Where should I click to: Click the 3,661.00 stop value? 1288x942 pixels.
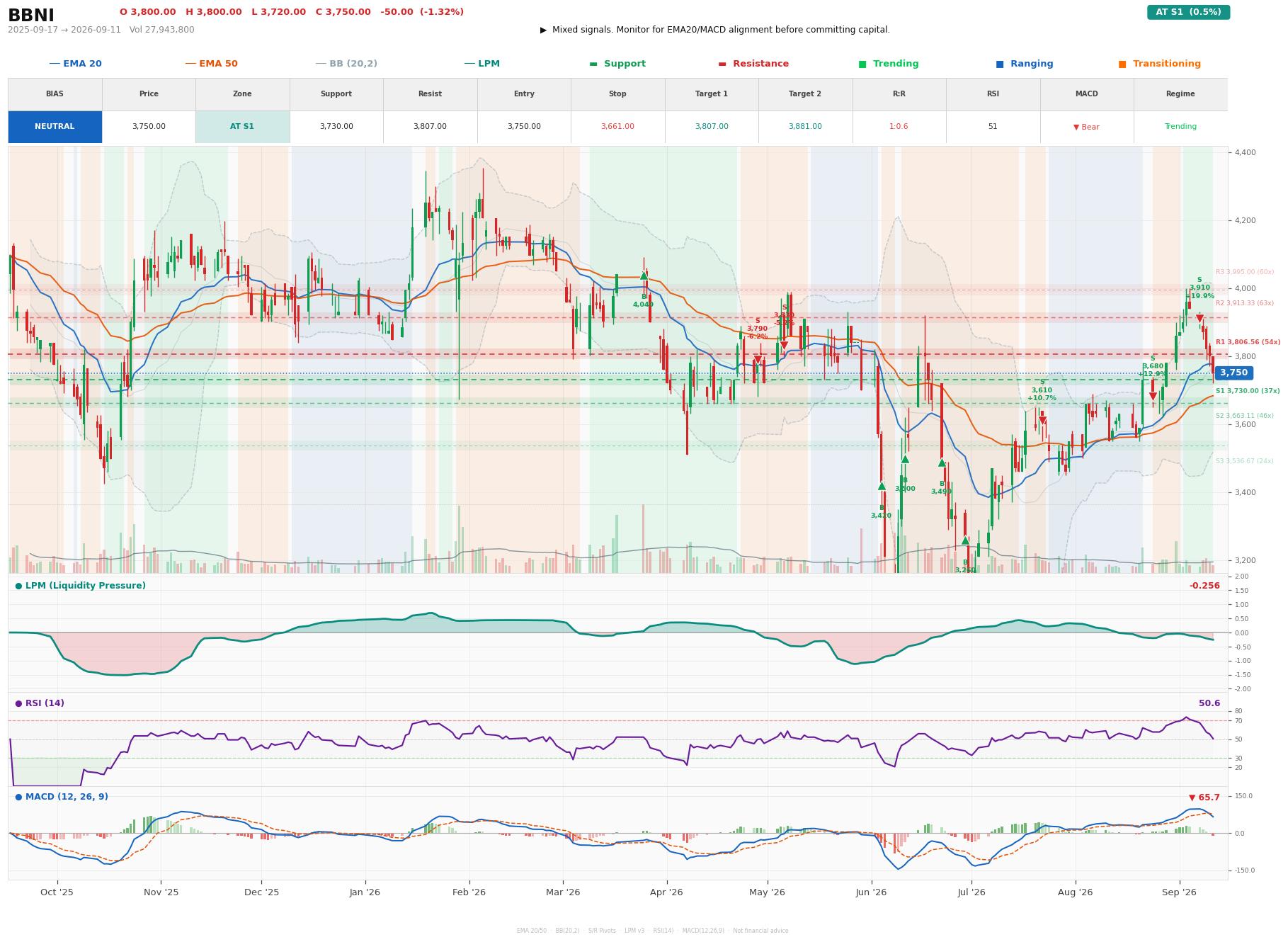pyautogui.click(x=617, y=127)
